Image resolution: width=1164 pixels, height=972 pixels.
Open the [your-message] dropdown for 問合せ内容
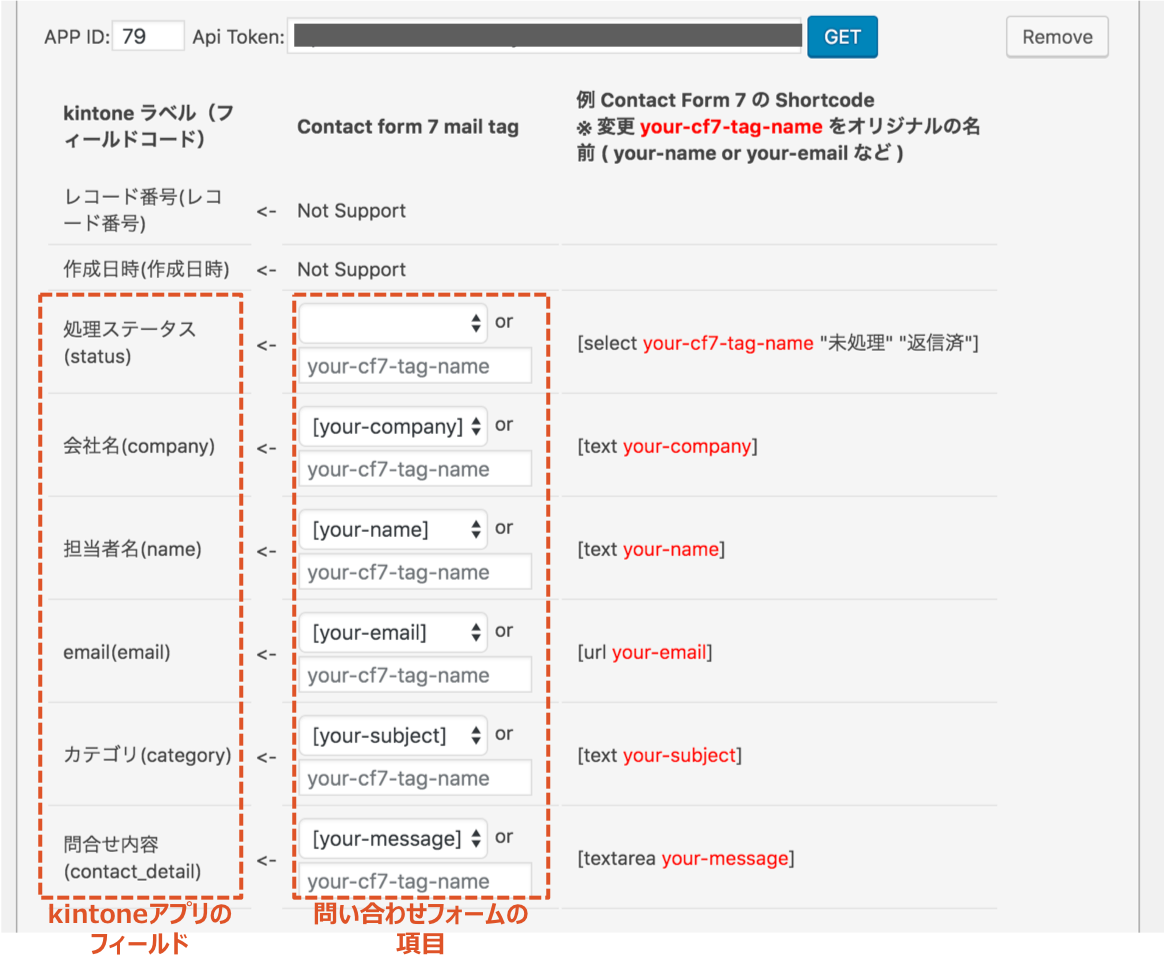392,838
